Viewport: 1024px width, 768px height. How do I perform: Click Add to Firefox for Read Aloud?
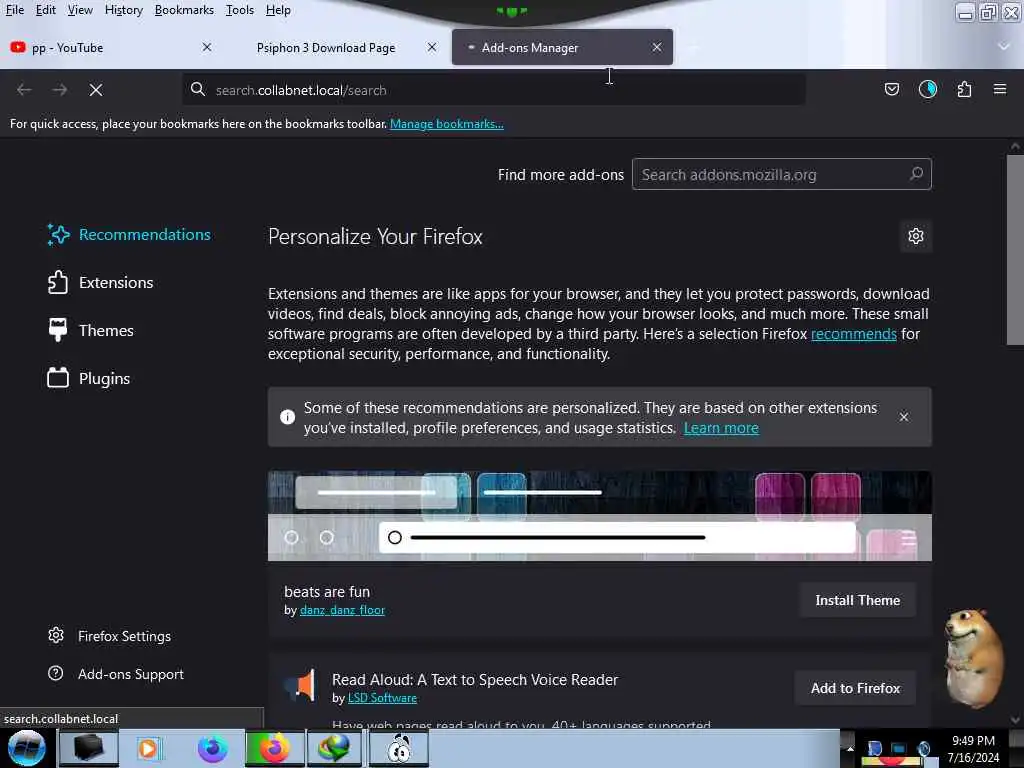tap(855, 688)
